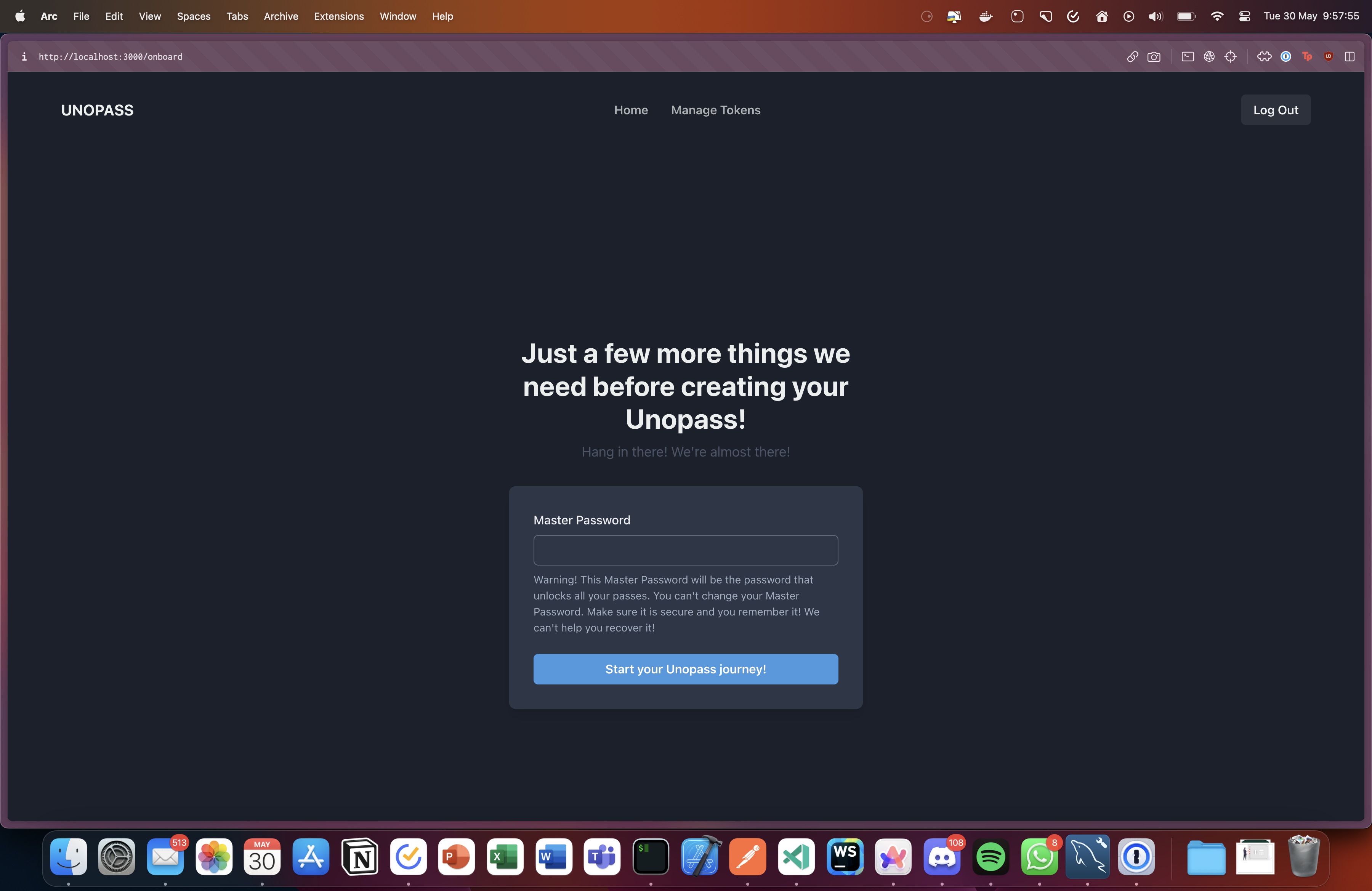
Task: Click the globe network icon in toolbar
Action: click(1209, 56)
